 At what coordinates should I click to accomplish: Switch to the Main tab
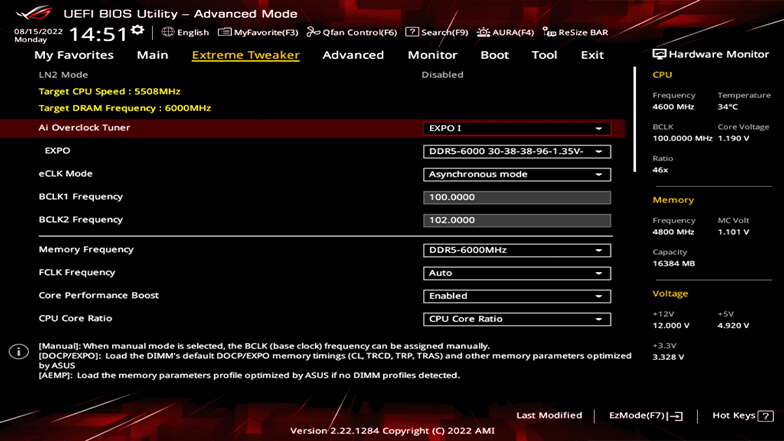click(152, 55)
